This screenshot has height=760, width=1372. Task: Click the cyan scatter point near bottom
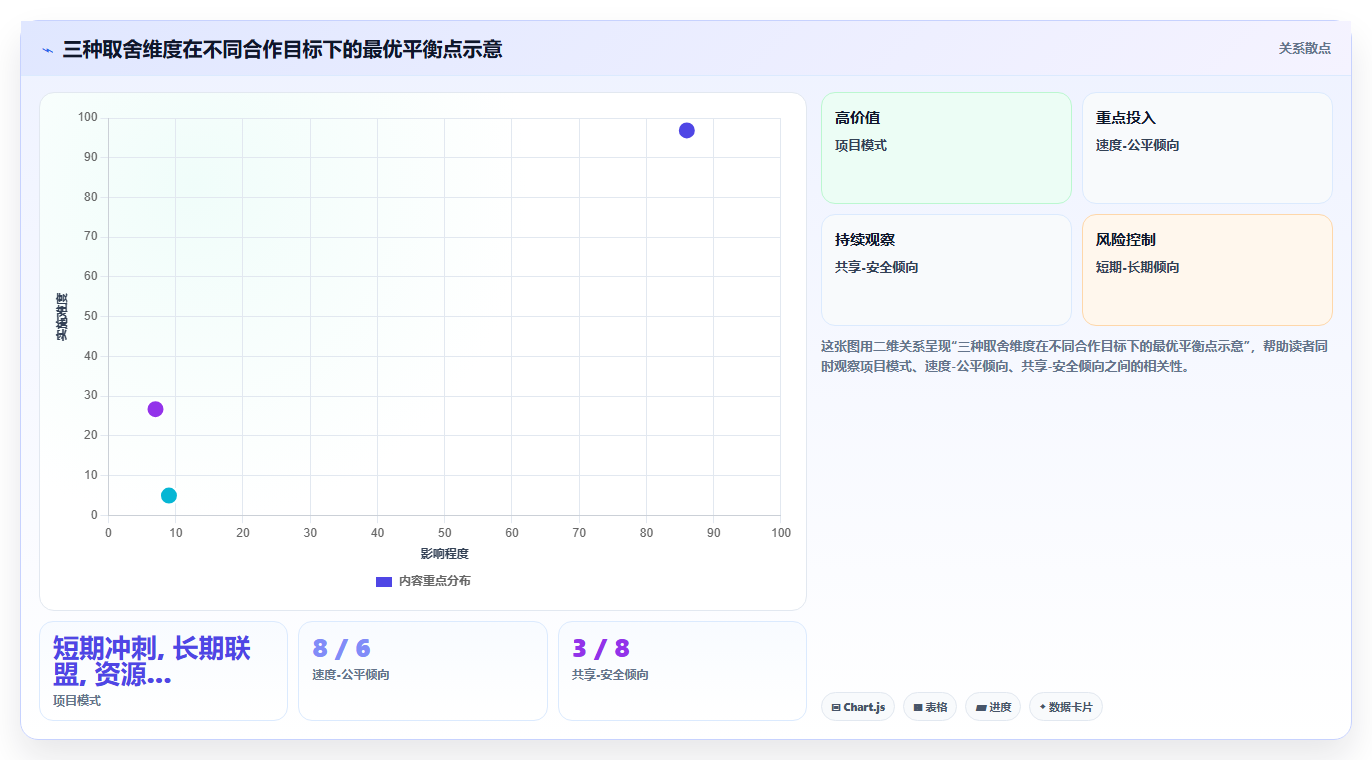tap(169, 496)
